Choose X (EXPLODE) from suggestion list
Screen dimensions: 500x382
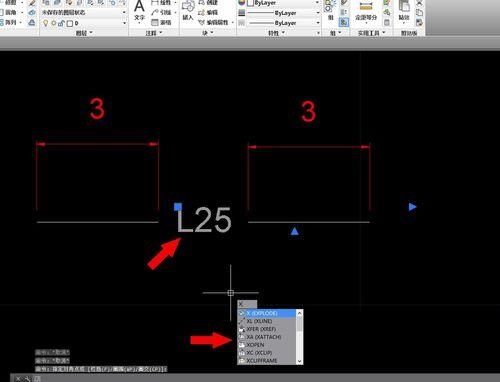click(267, 313)
